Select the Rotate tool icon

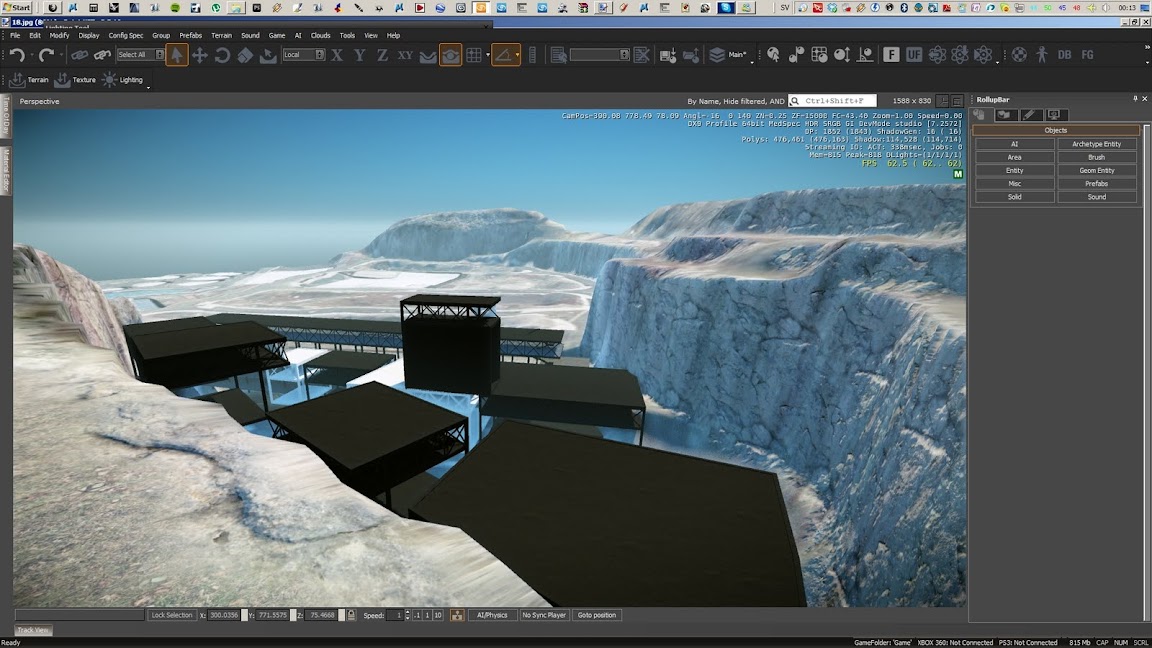[x=222, y=55]
